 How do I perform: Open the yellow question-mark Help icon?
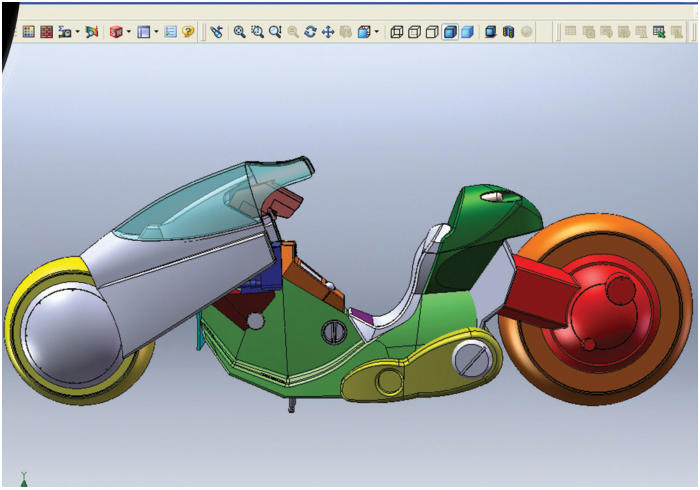188,32
